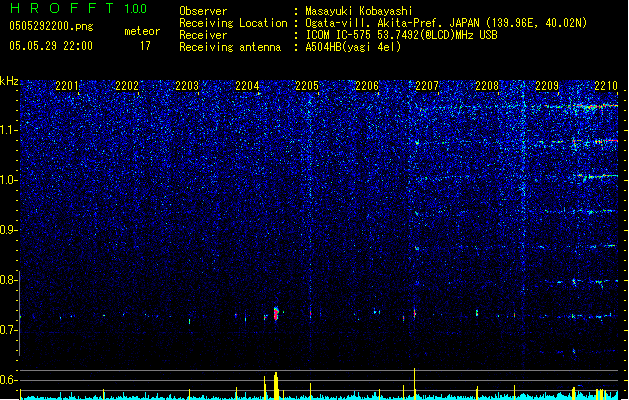
Task: Click the date stamp 05.05.29 22:00
Action: tap(51, 46)
